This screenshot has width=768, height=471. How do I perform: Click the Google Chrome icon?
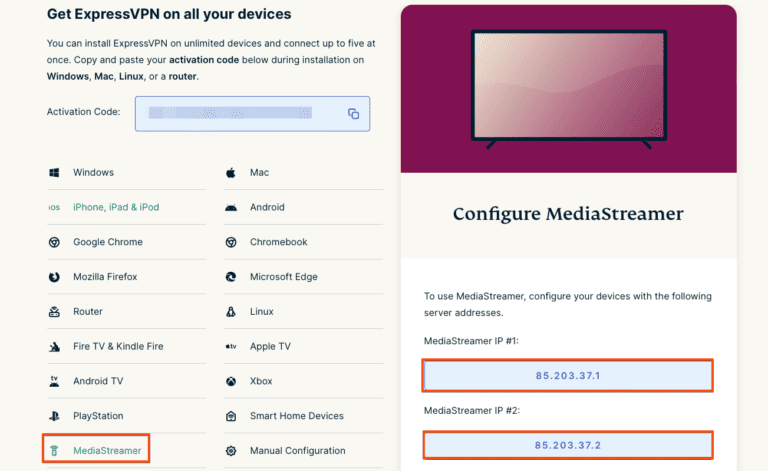click(54, 242)
